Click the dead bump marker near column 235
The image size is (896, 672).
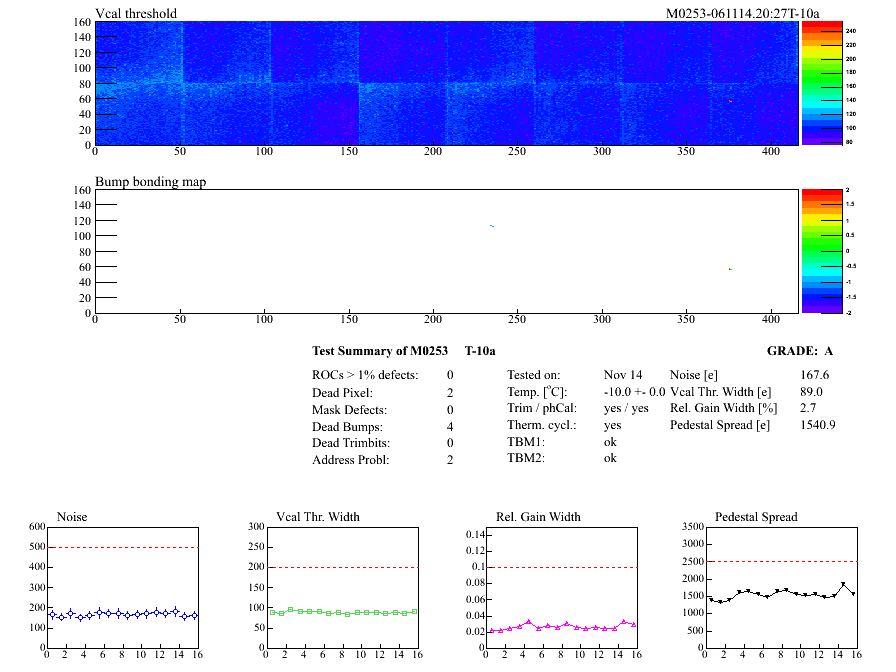(492, 226)
